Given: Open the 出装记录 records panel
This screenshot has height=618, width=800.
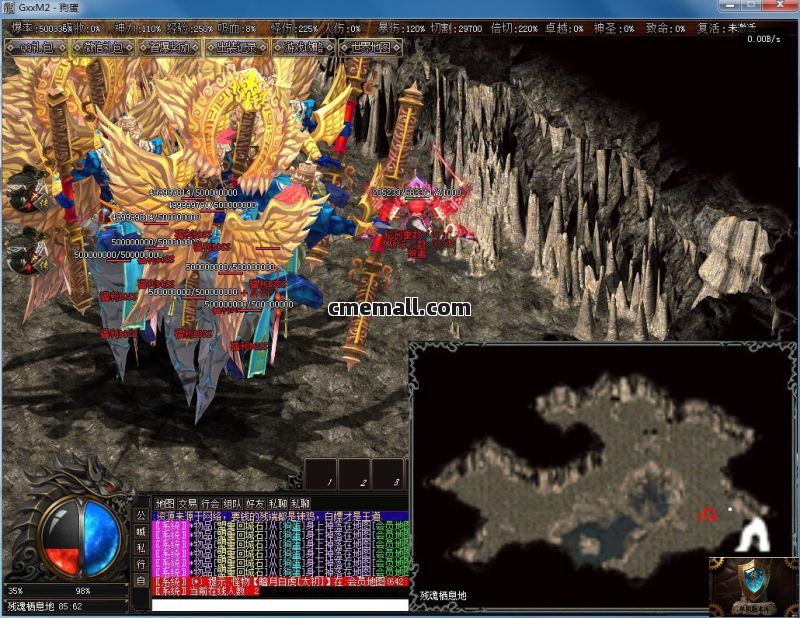Looking at the screenshot, I should (237, 47).
